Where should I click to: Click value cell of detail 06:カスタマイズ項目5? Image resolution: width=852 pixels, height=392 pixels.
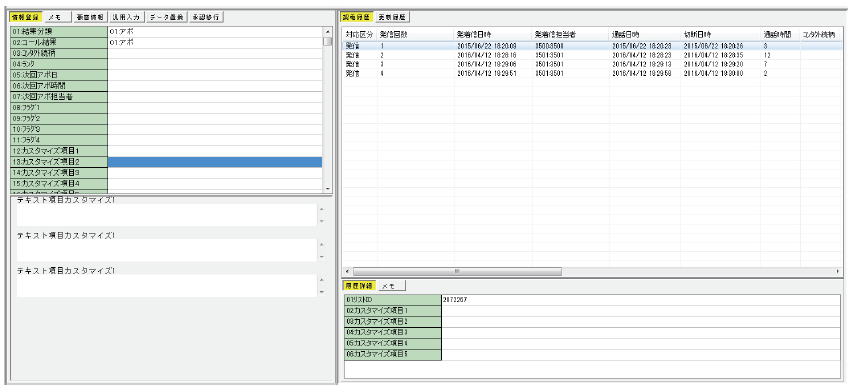pyautogui.click(x=641, y=354)
